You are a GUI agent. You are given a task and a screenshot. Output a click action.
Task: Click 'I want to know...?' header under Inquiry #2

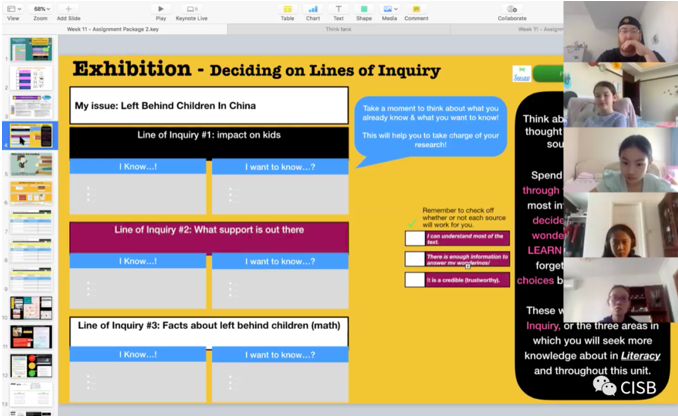[x=280, y=262]
